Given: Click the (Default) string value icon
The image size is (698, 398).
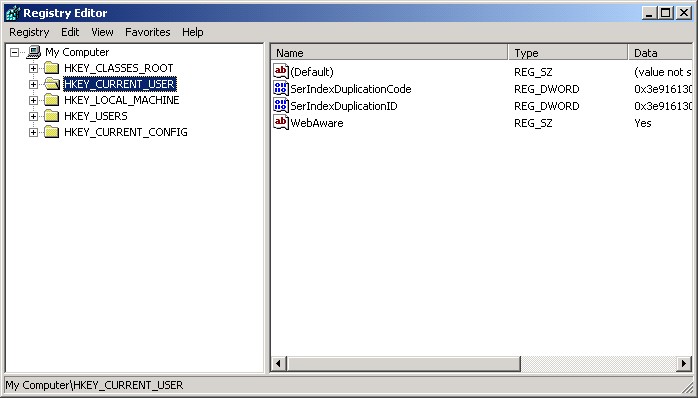Looking at the screenshot, I should (281, 72).
